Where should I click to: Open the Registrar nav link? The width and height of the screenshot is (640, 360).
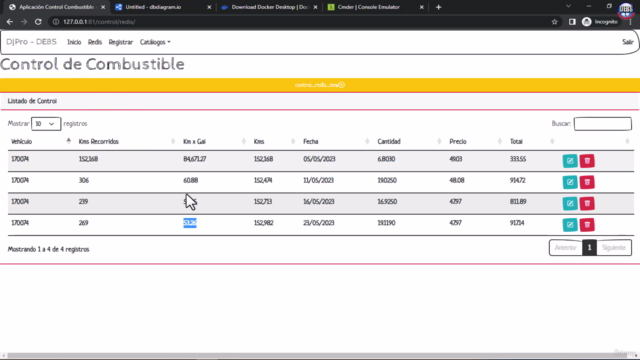[121, 42]
